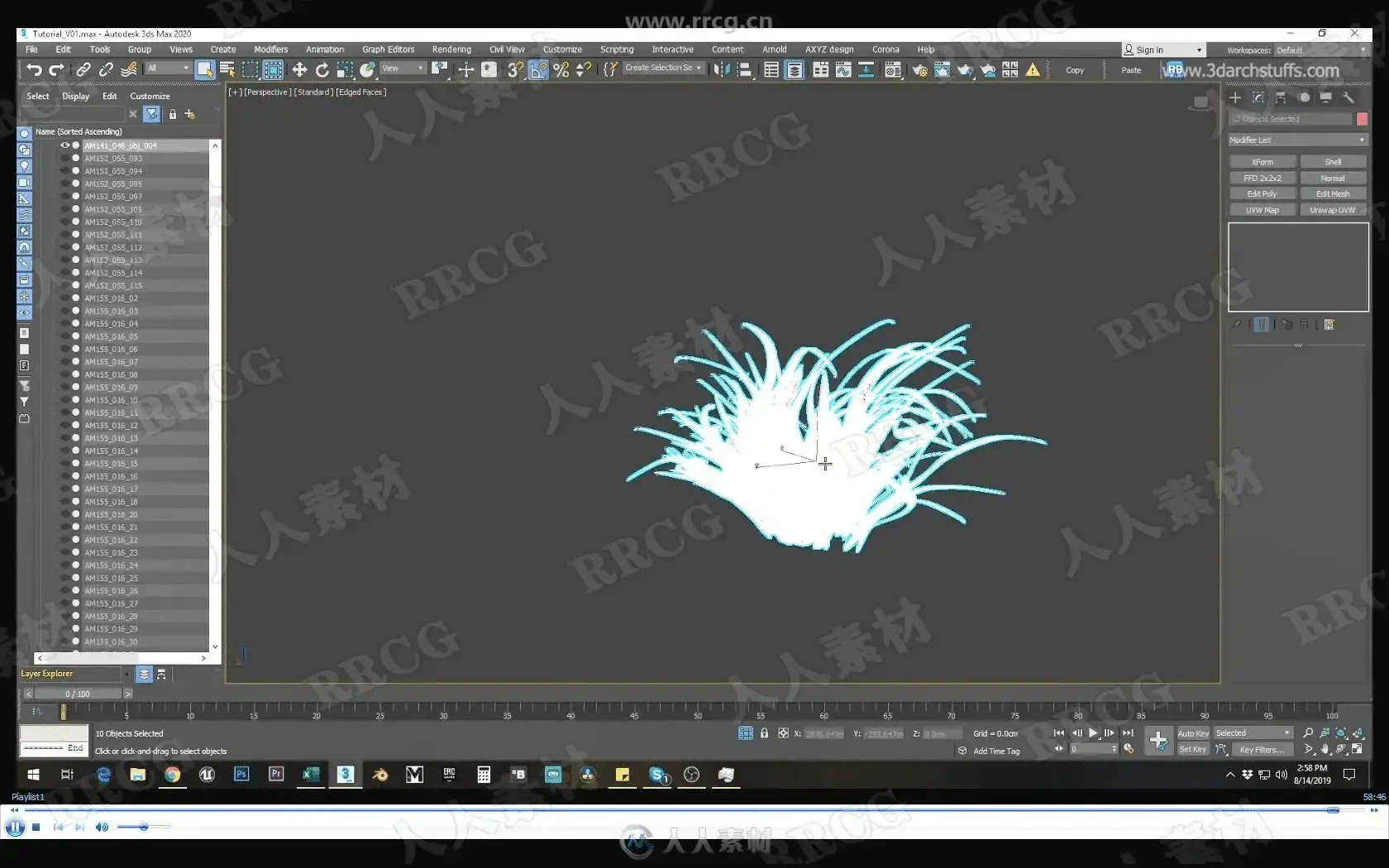Open the Modifiers menu
The image size is (1389, 868).
[270, 50]
